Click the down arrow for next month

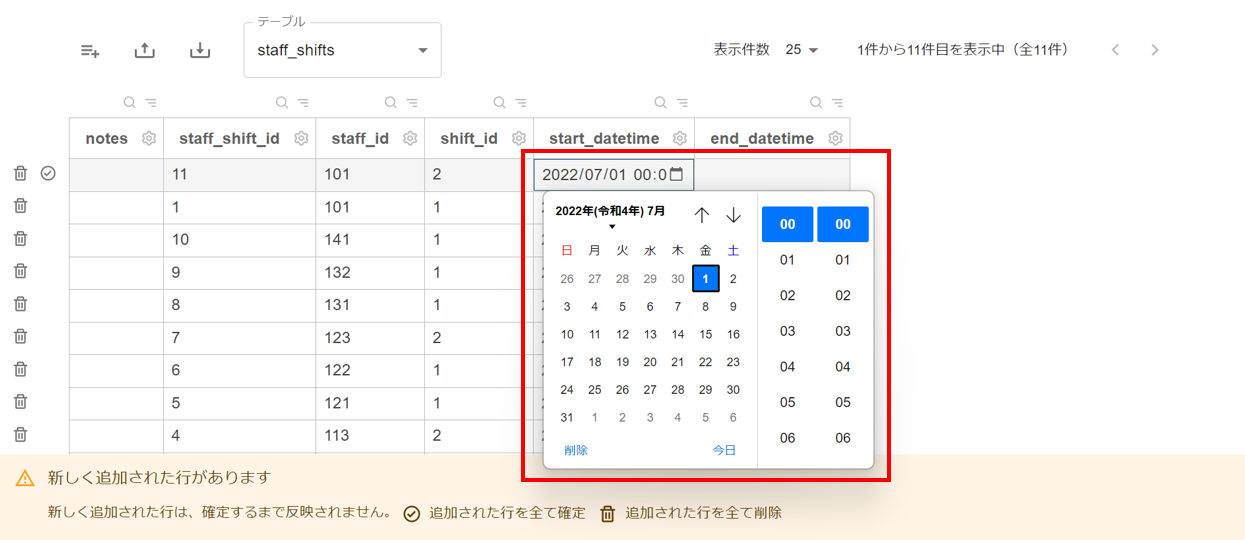733,215
